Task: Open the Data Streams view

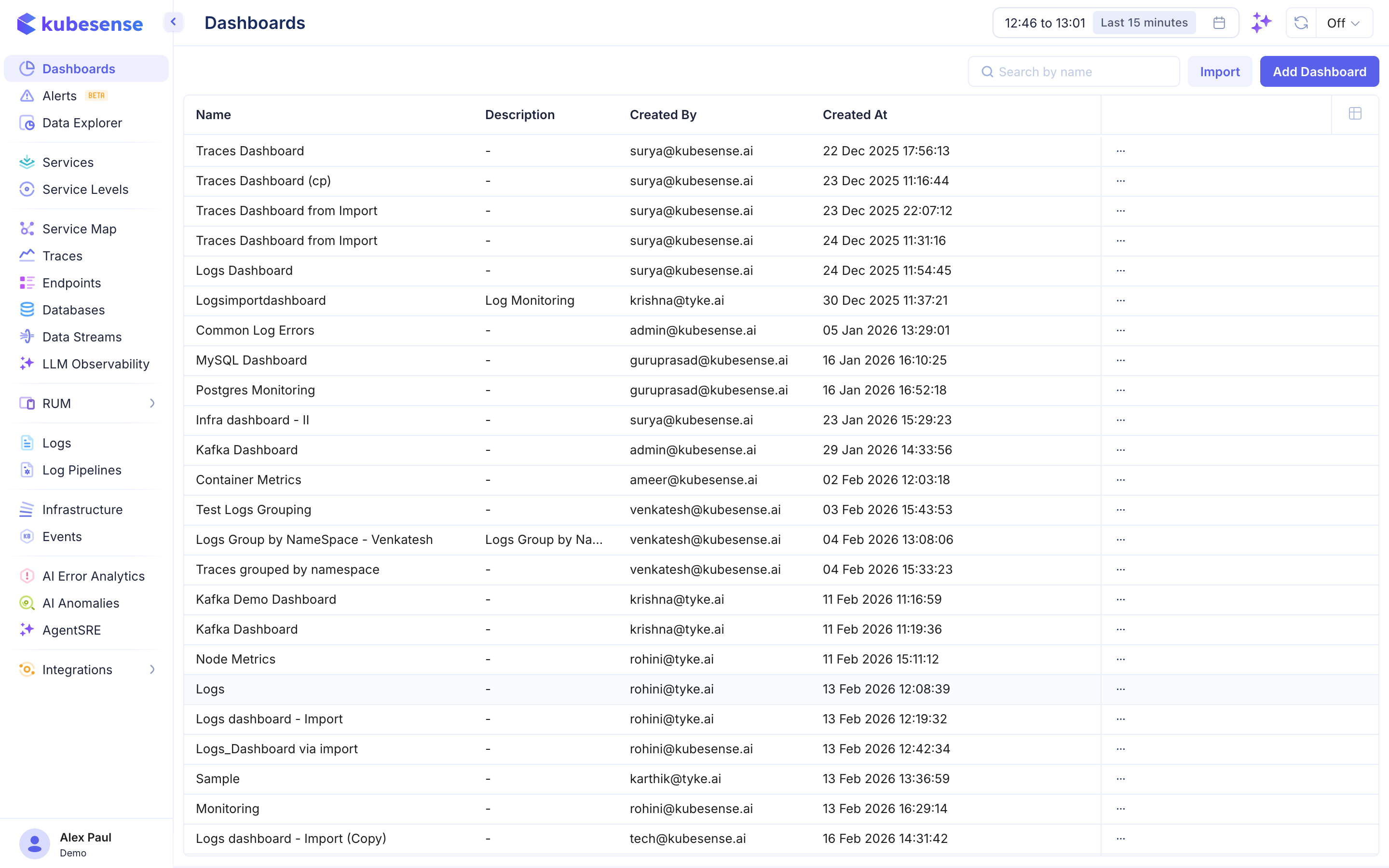Action: [x=82, y=337]
